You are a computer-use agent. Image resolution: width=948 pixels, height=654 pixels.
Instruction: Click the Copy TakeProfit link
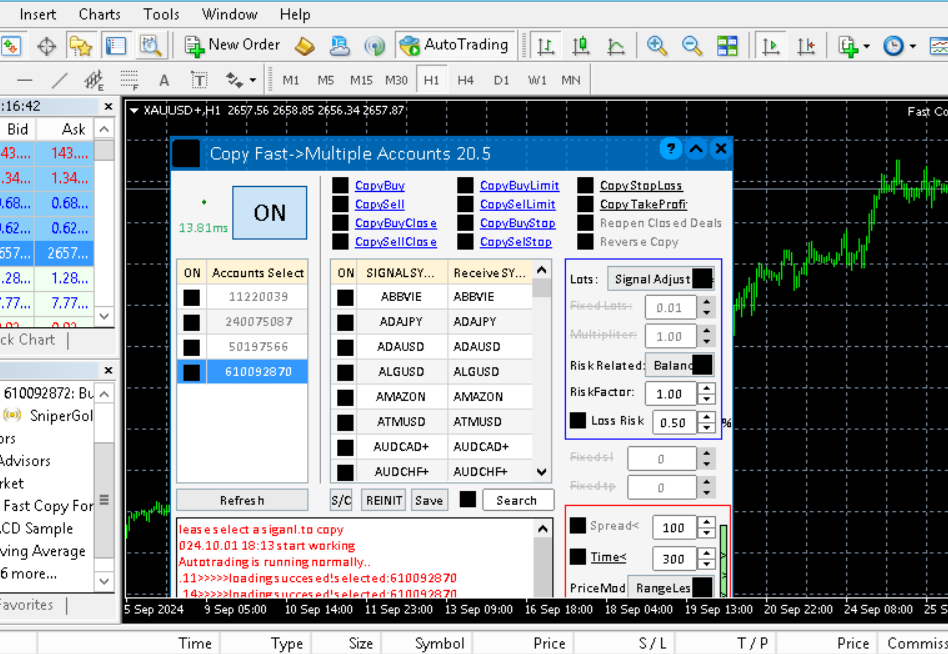[x=643, y=204]
